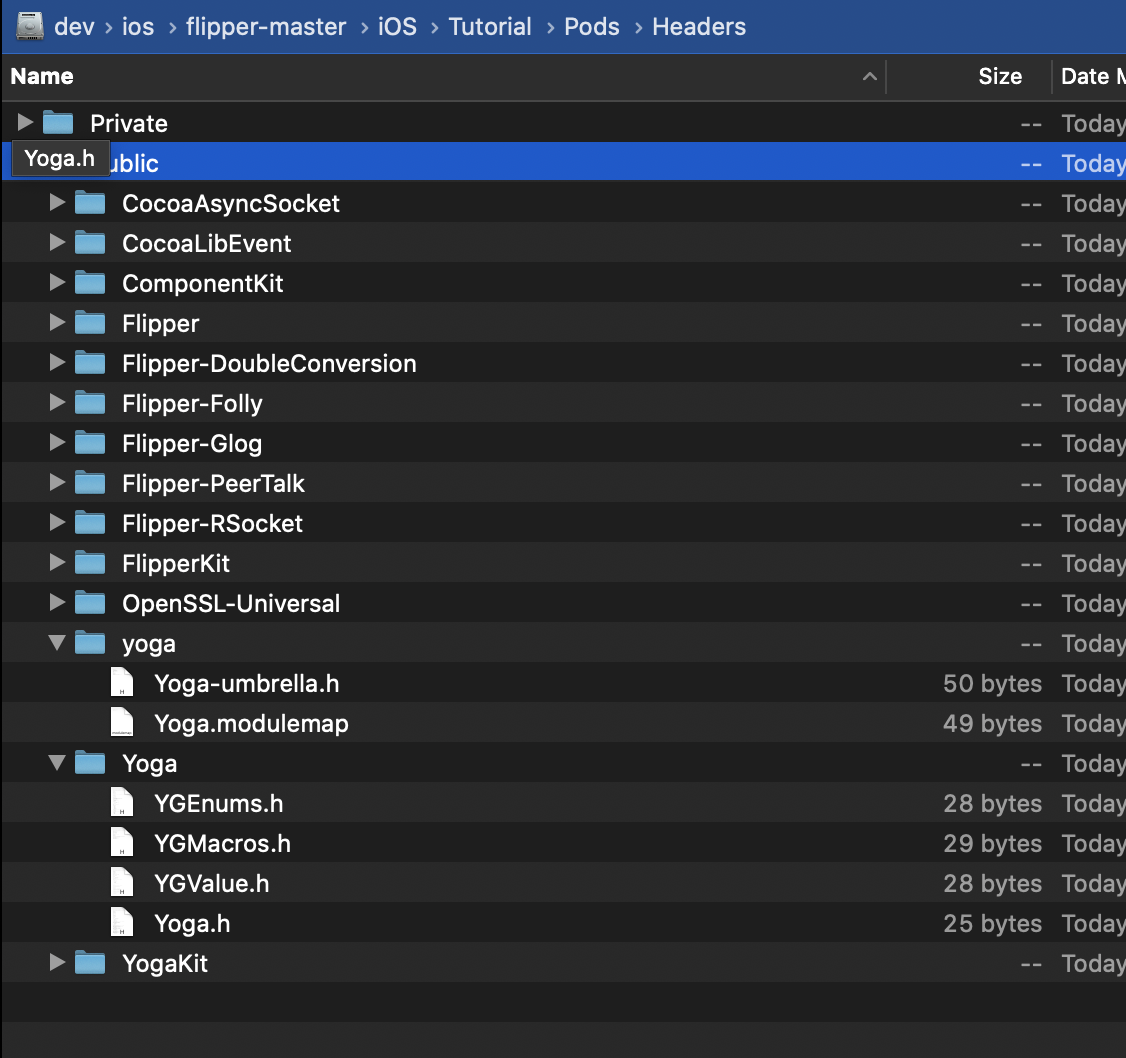Select the Yoga-umbrella.h file name
Screen dimensions: 1126x1058
246,683
